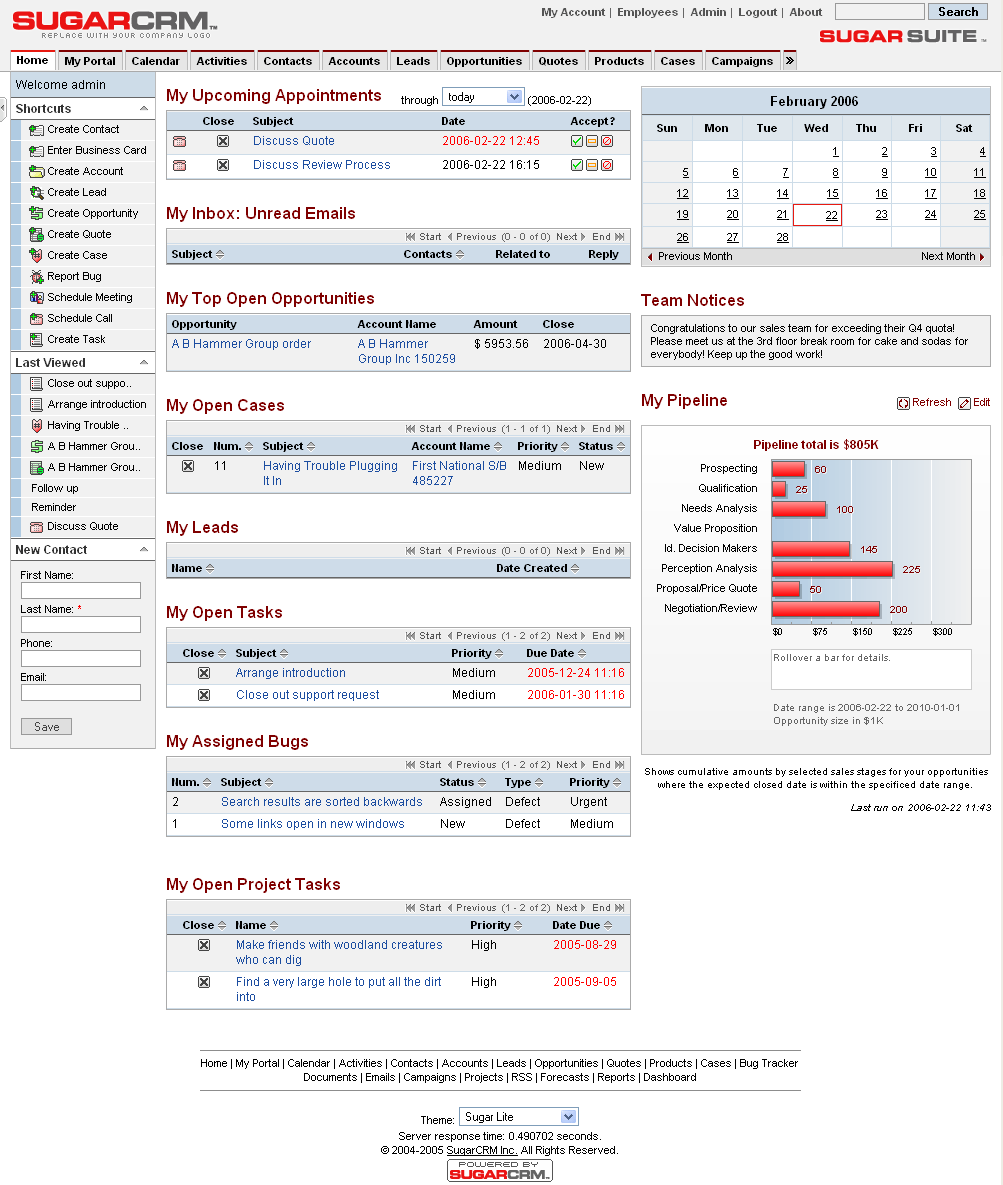The image size is (1003, 1185).
Task: Open the through today date range dropdown
Action: click(483, 97)
